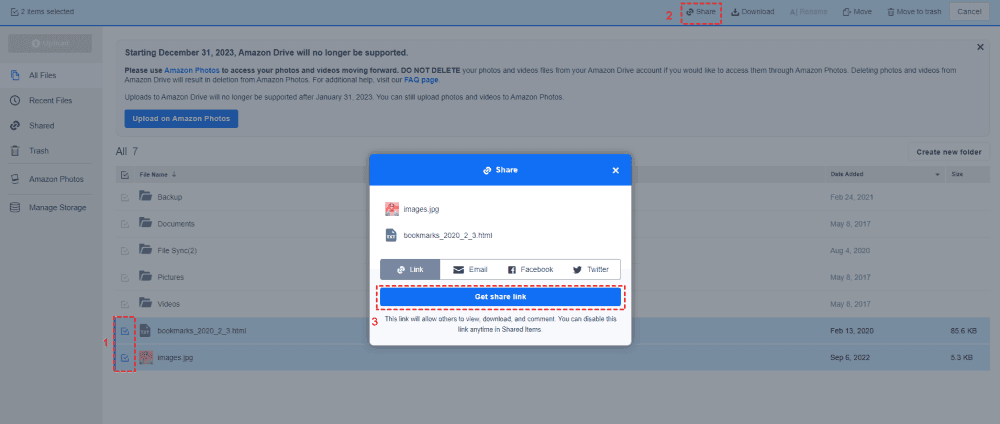This screenshot has height=424, width=1000.
Task: Check the Videos folder checkbox
Action: [x=125, y=305]
